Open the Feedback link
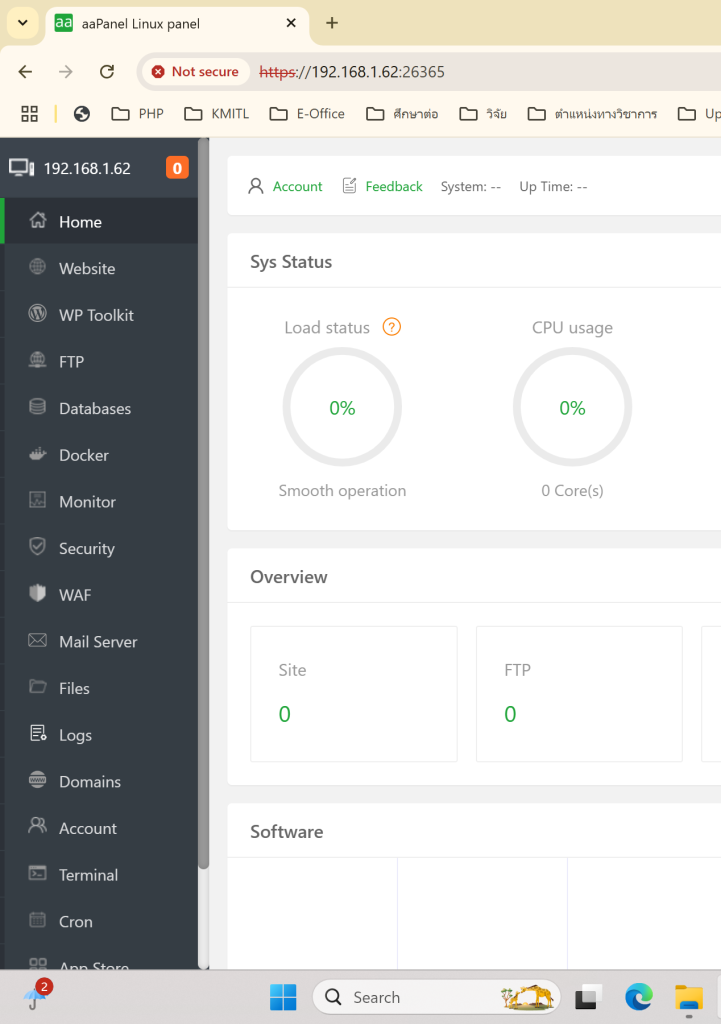Screen dimensions: 721x1024 click(x=394, y=186)
